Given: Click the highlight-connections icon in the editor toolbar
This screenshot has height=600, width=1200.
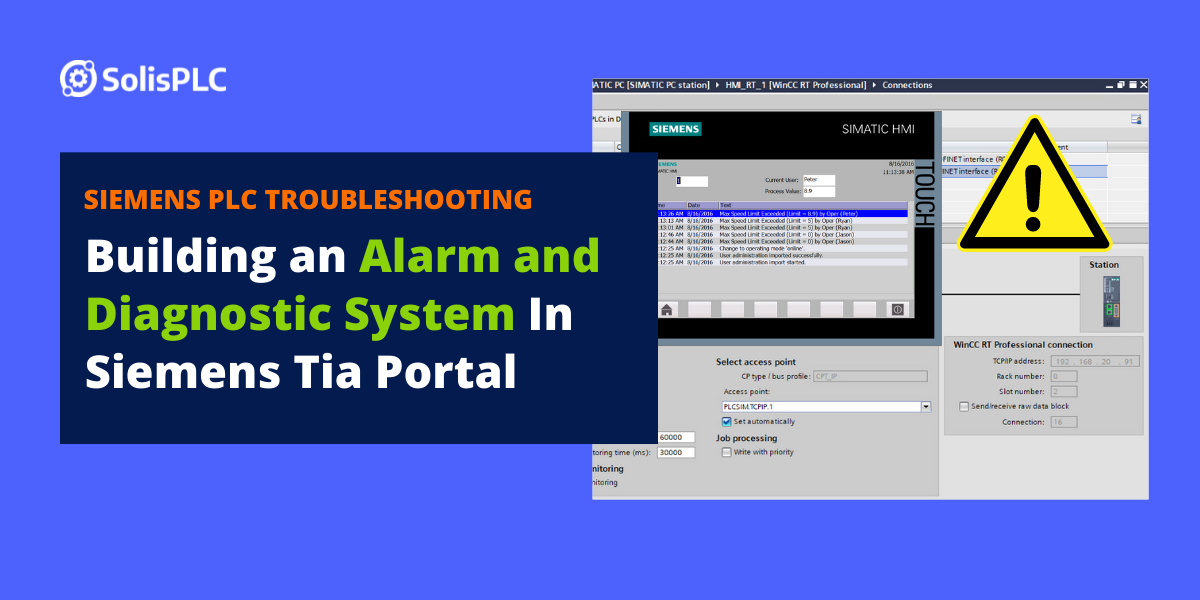Looking at the screenshot, I should click(1134, 117).
